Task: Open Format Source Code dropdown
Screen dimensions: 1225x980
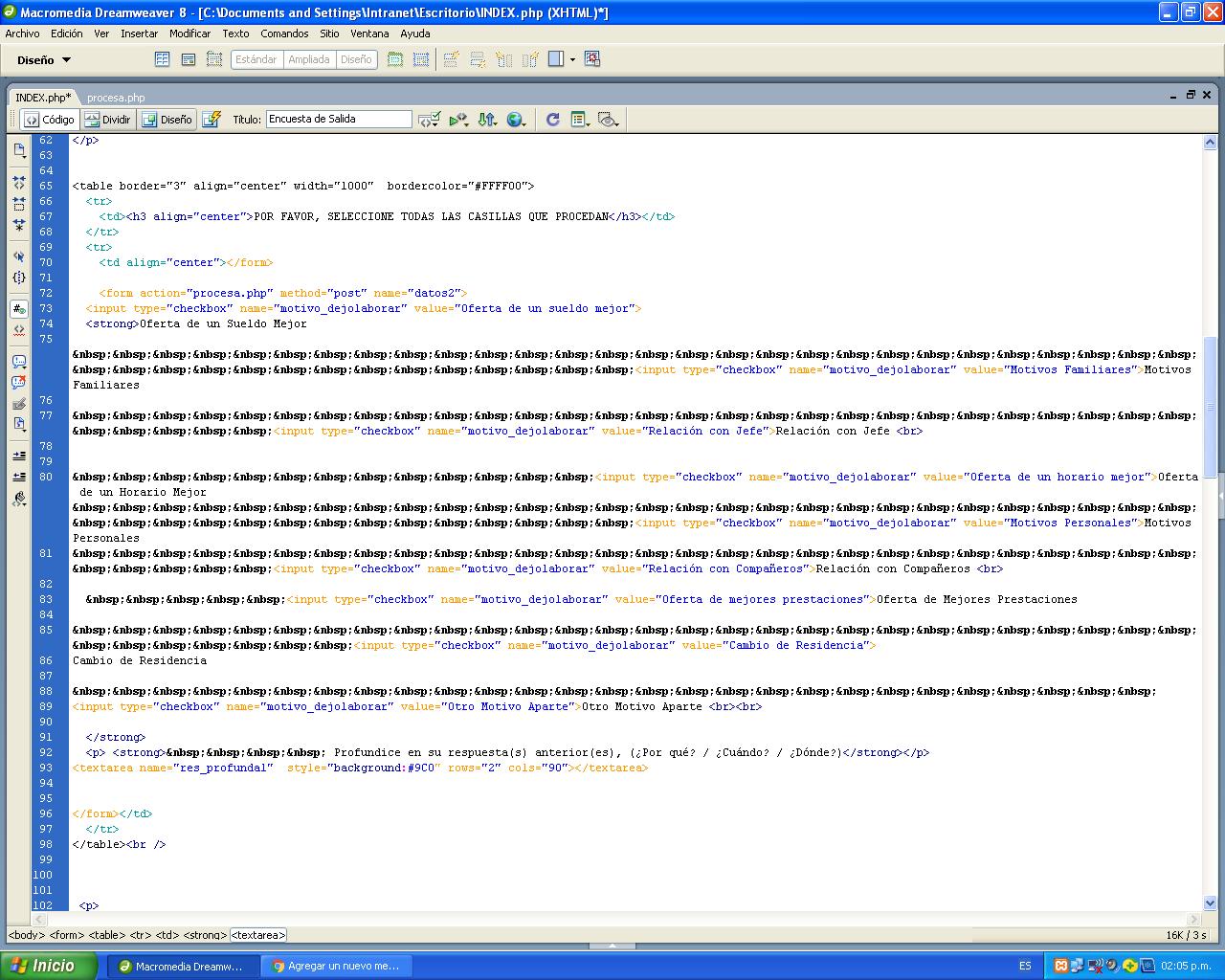Action: (x=19, y=499)
